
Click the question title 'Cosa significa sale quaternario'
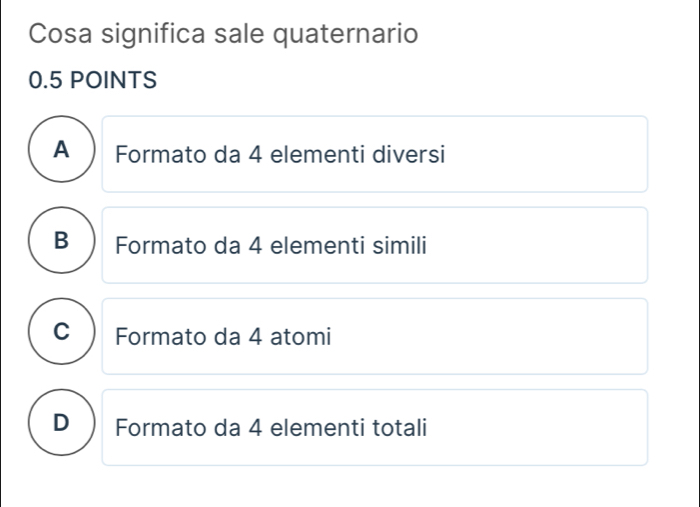[223, 34]
